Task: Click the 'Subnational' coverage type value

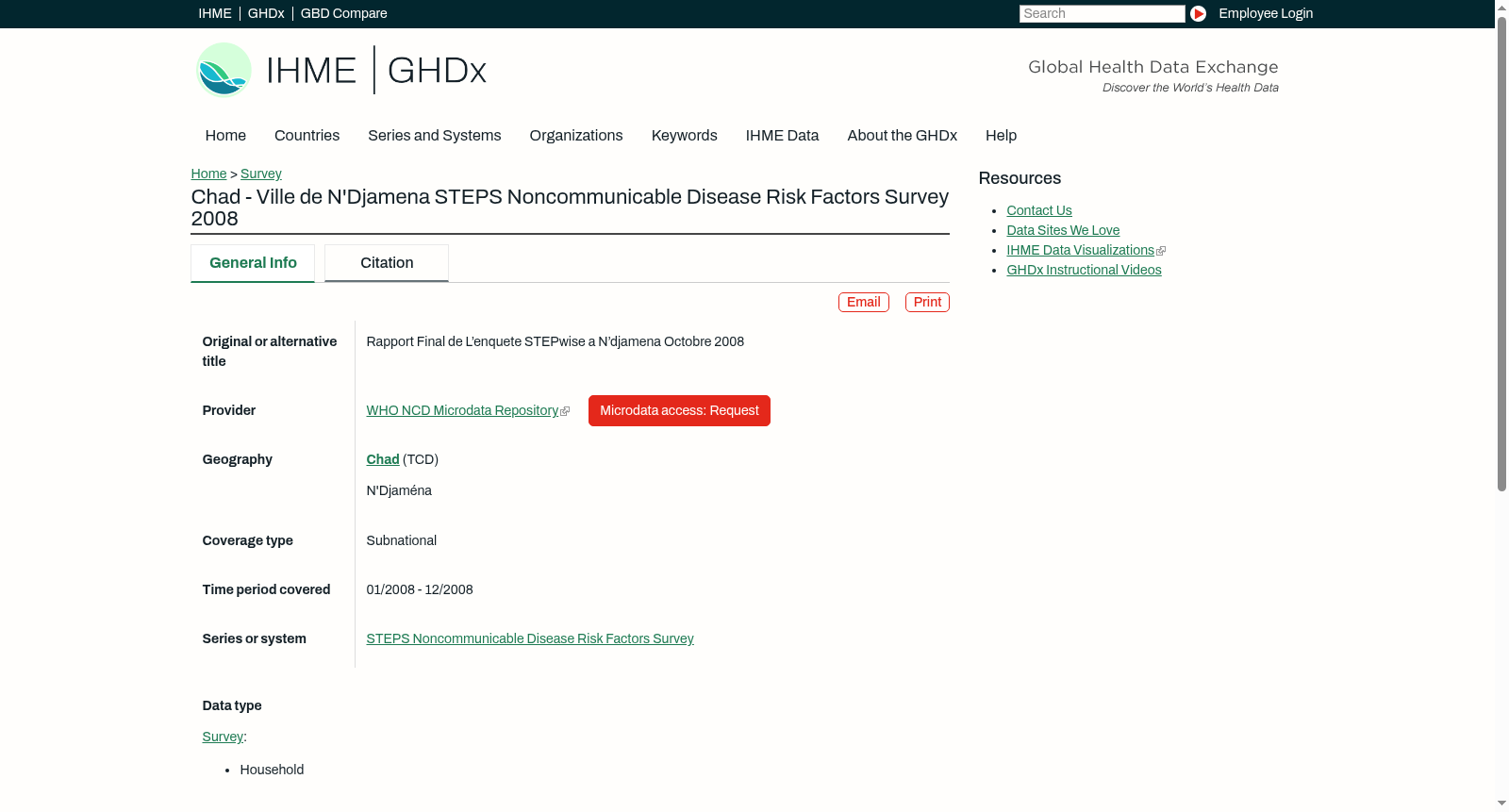Action: point(402,540)
